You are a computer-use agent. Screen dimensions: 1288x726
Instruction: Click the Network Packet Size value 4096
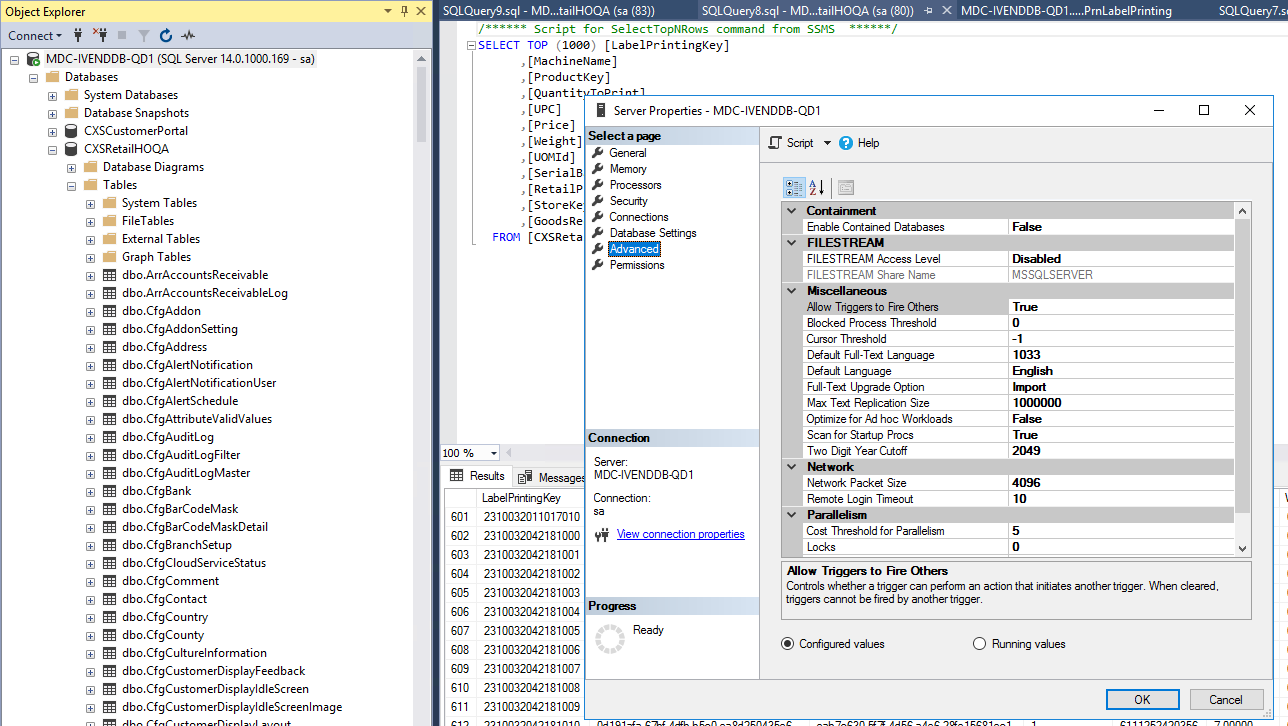coord(1121,483)
